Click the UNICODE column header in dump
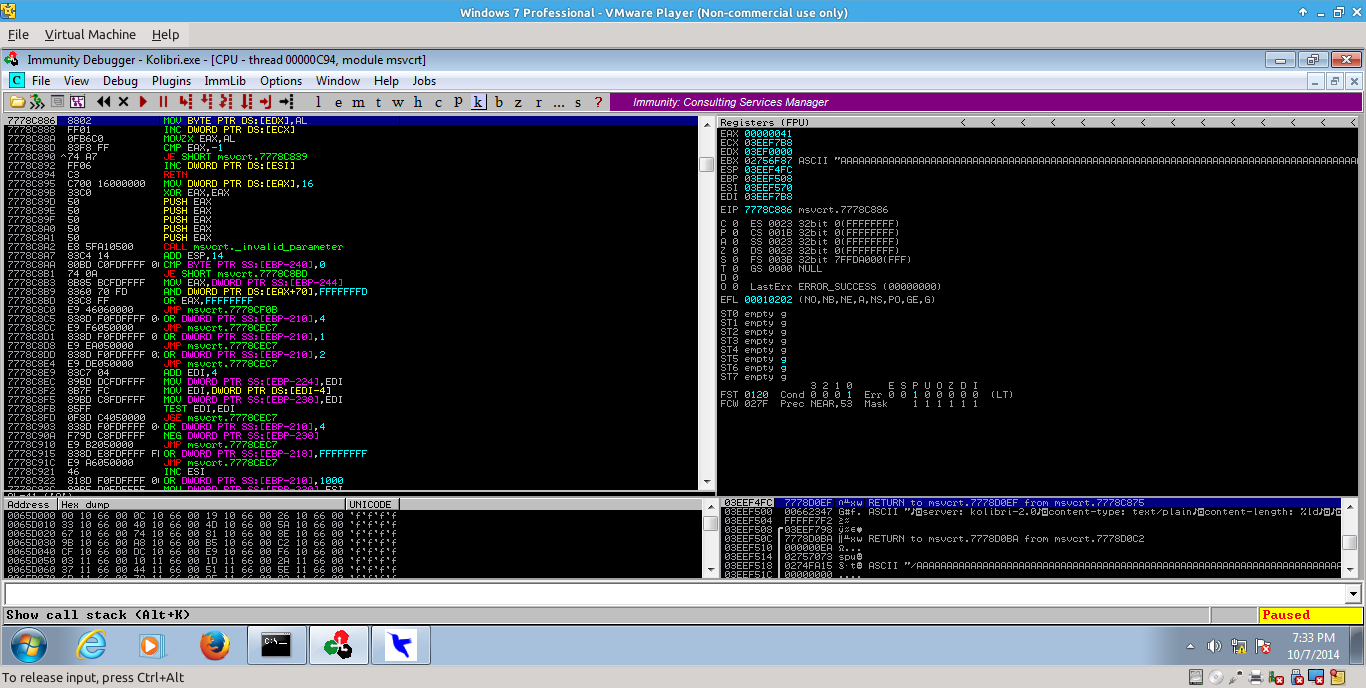 pos(372,504)
